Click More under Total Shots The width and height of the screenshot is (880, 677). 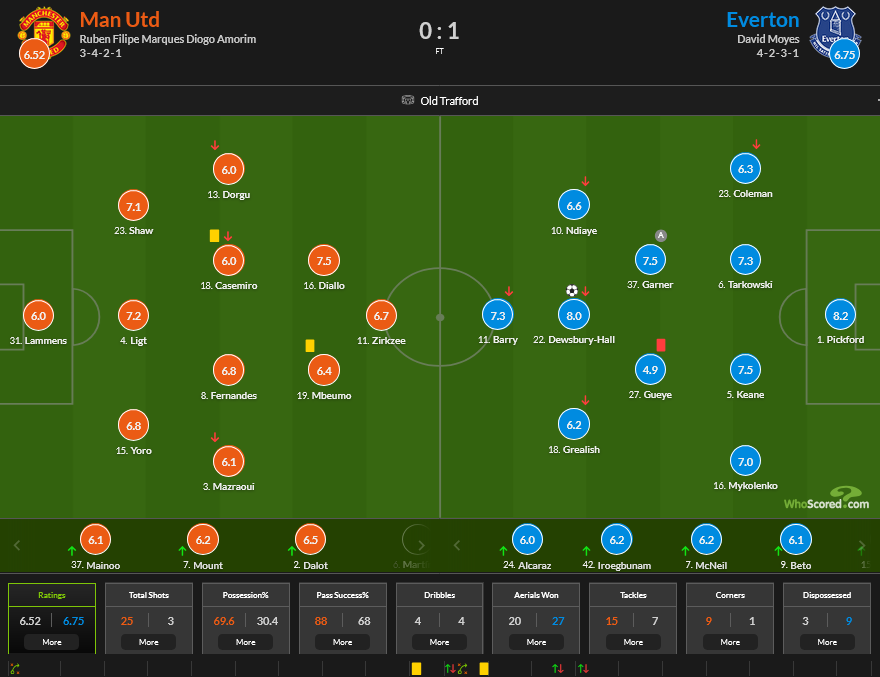(149, 642)
